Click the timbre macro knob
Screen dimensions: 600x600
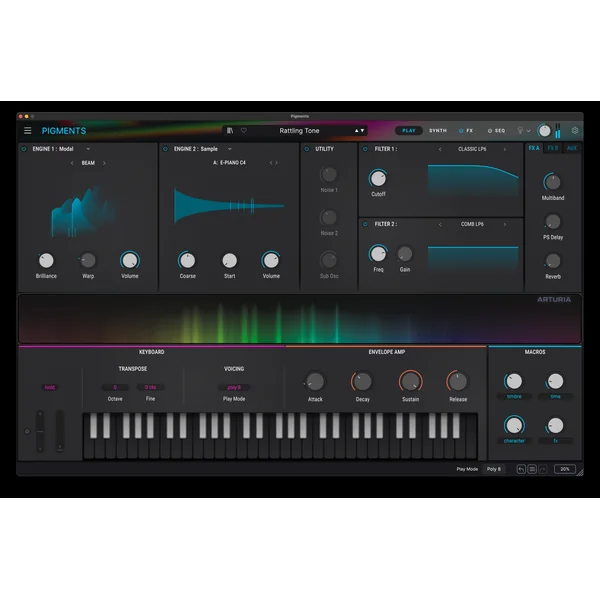coord(514,381)
